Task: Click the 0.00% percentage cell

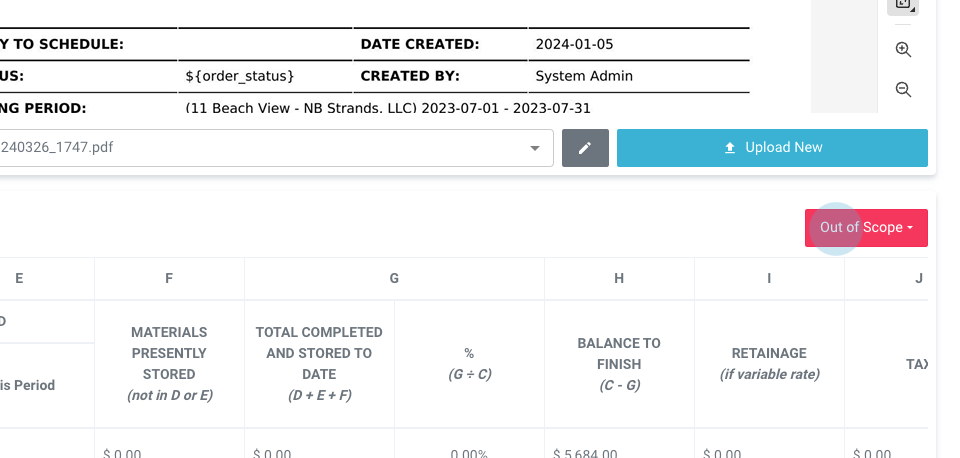Action: 468,453
